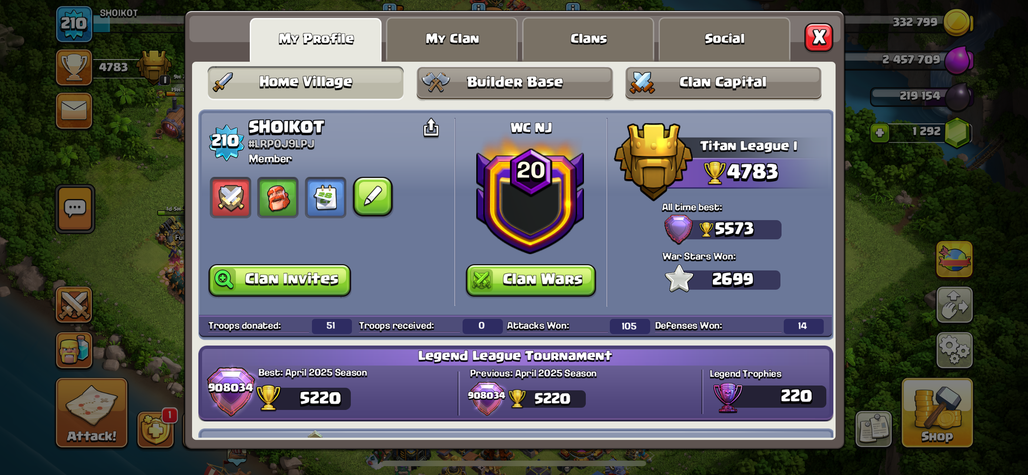
Task: Select the green barbarian label badge
Action: tap(278, 197)
